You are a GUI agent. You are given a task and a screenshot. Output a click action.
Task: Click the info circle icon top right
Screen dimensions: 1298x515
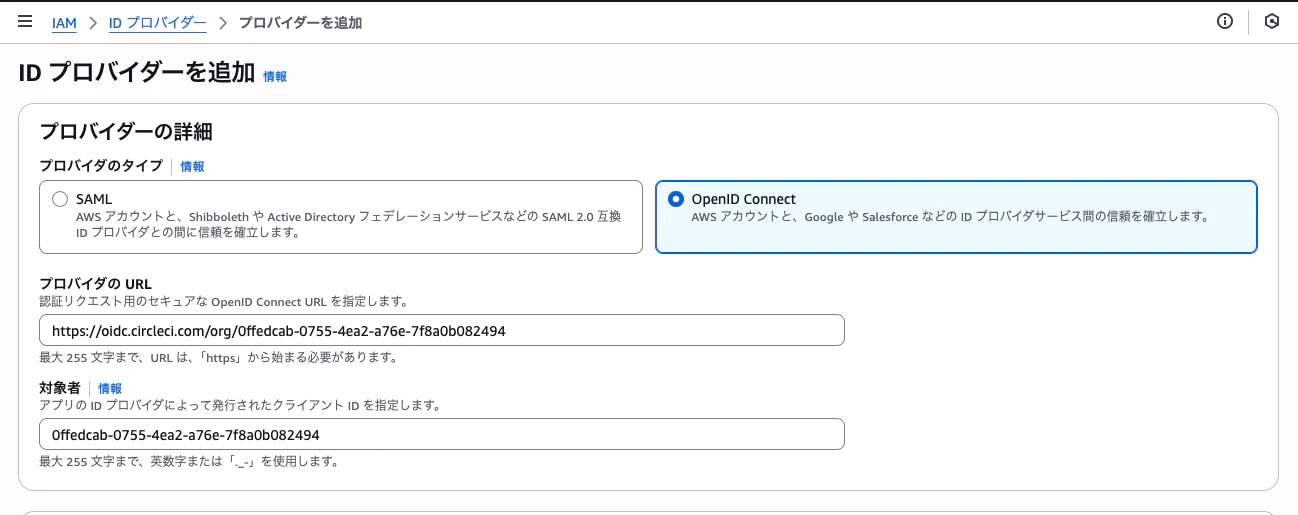click(x=1224, y=22)
